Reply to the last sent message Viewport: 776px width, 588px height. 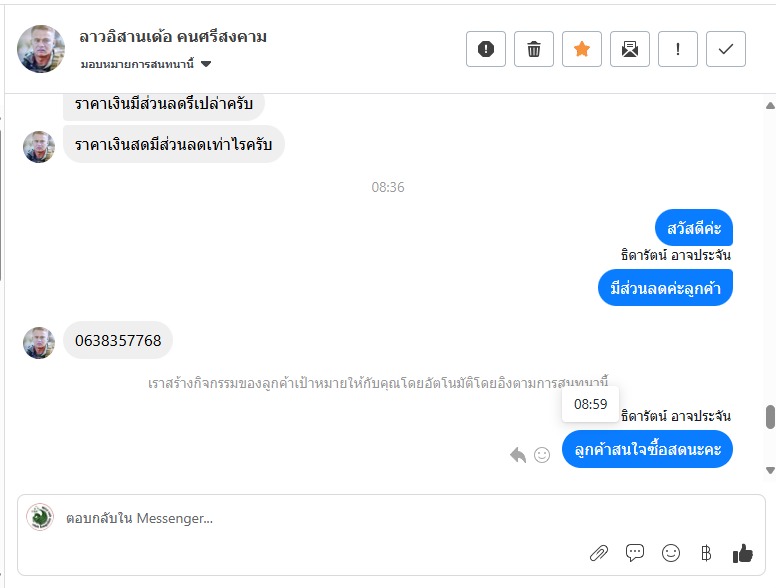click(x=518, y=455)
